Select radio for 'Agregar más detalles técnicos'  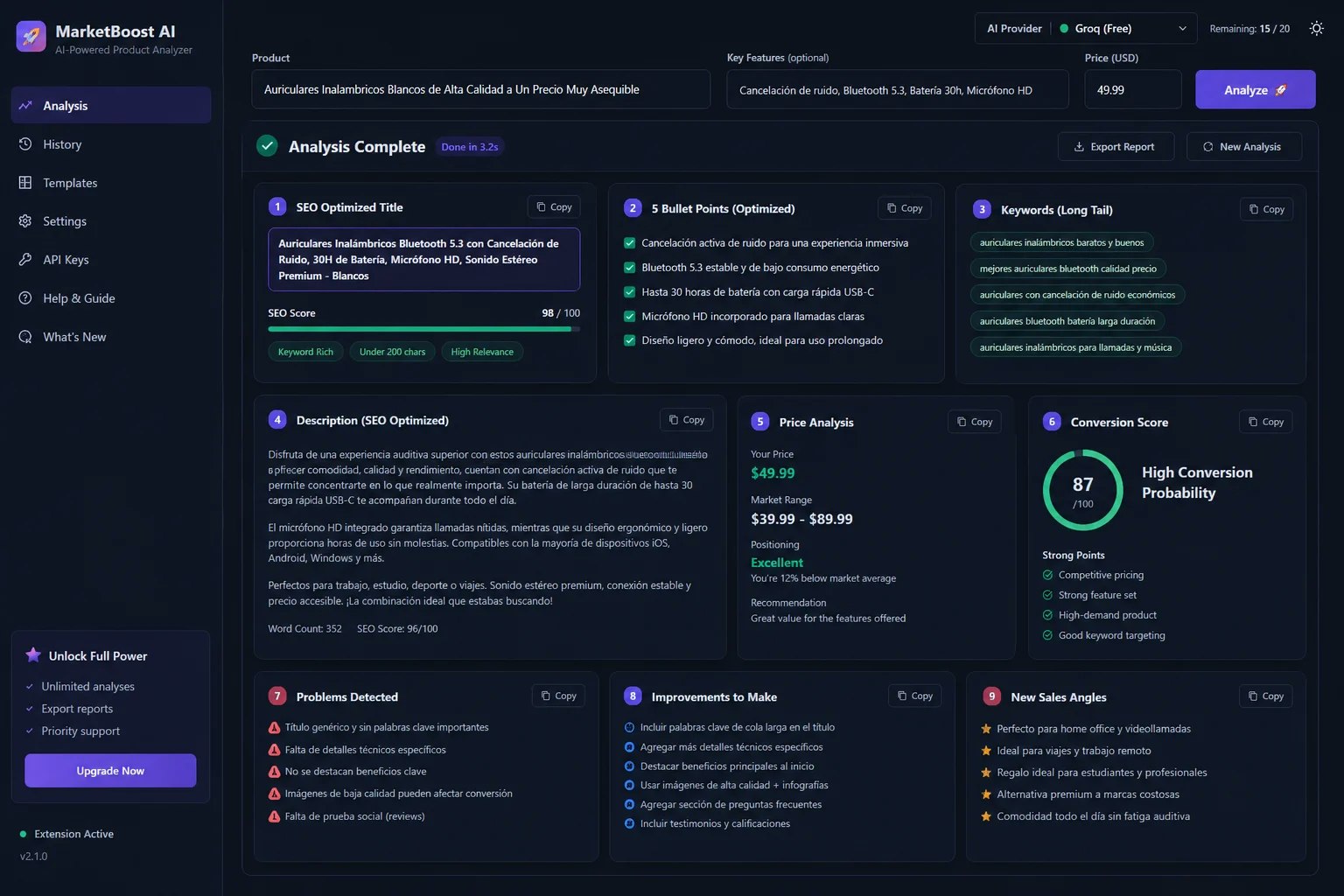629,747
